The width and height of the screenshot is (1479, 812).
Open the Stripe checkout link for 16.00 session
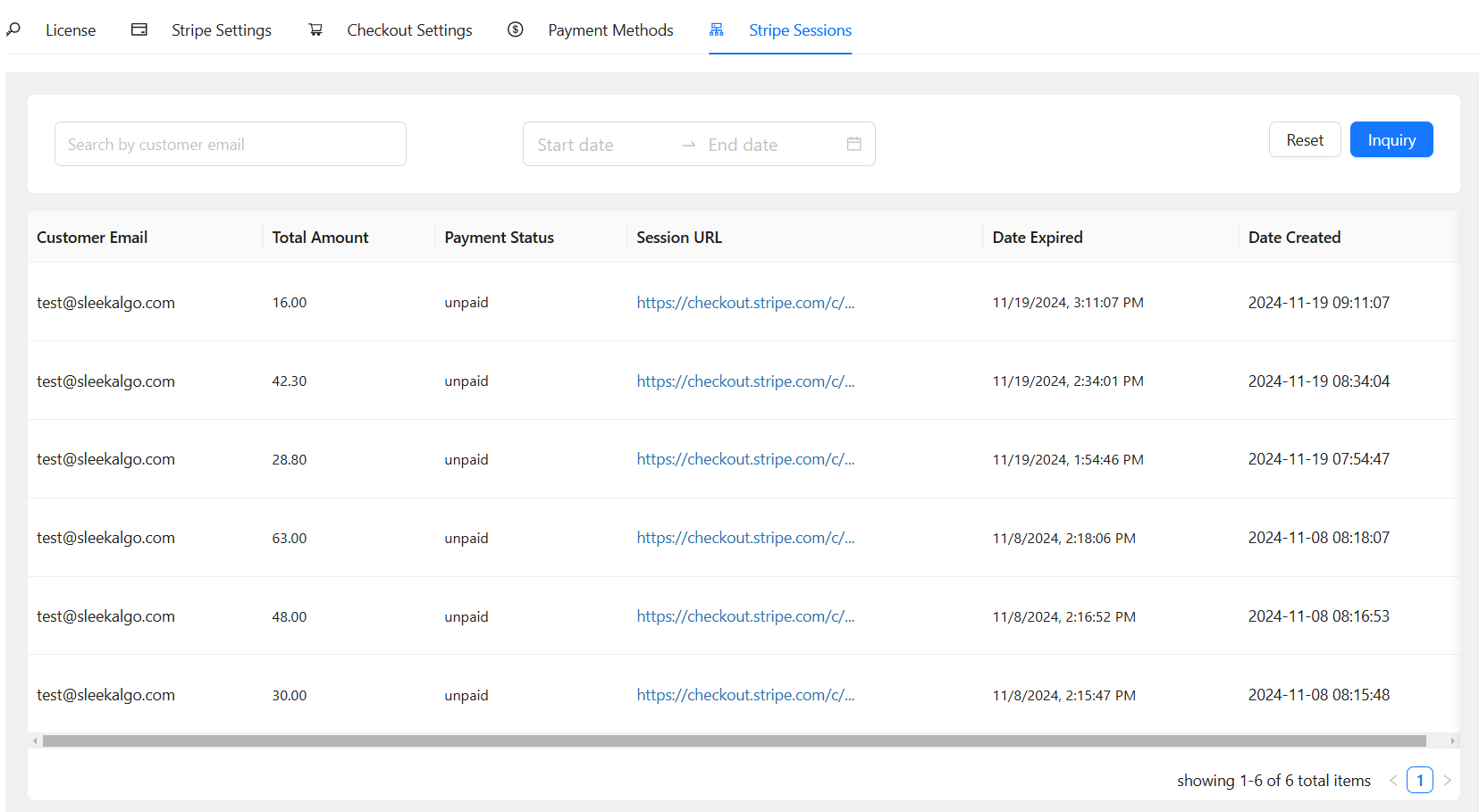(745, 303)
